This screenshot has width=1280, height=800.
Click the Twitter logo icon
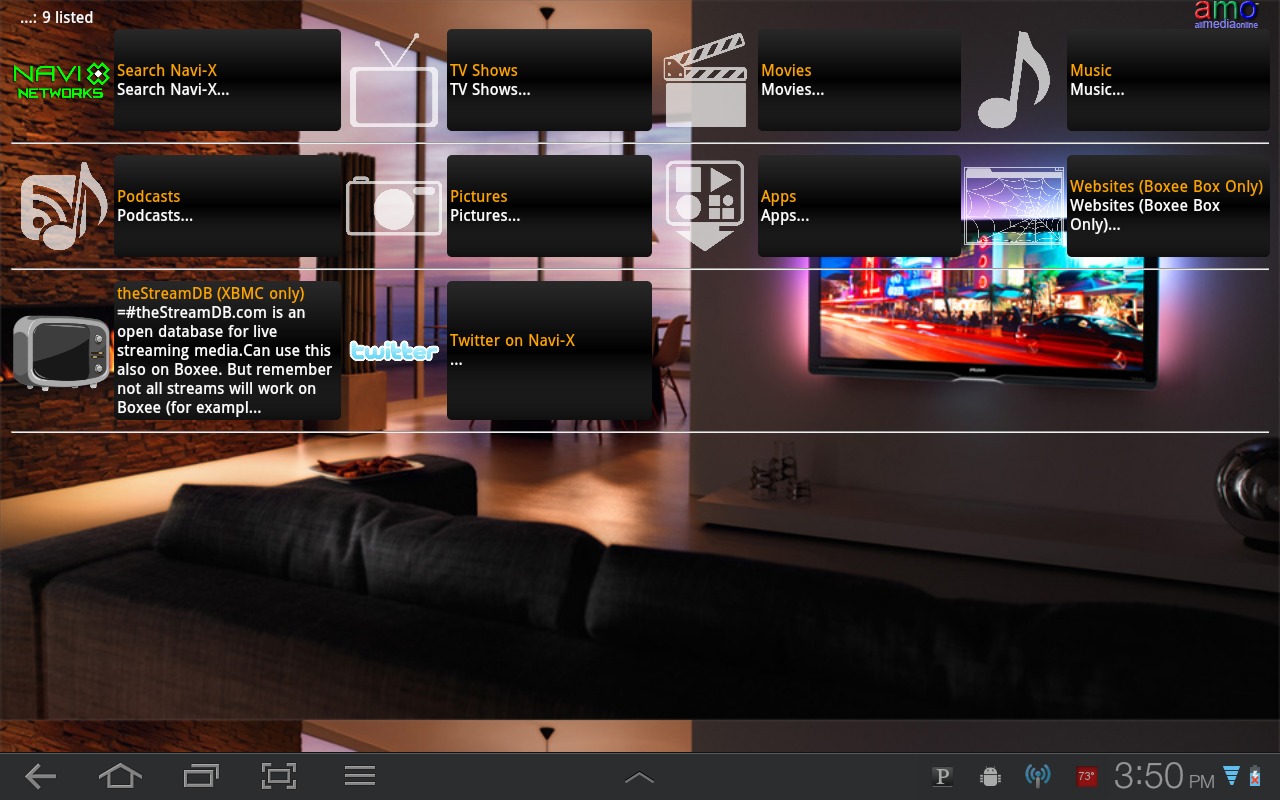[x=393, y=351]
